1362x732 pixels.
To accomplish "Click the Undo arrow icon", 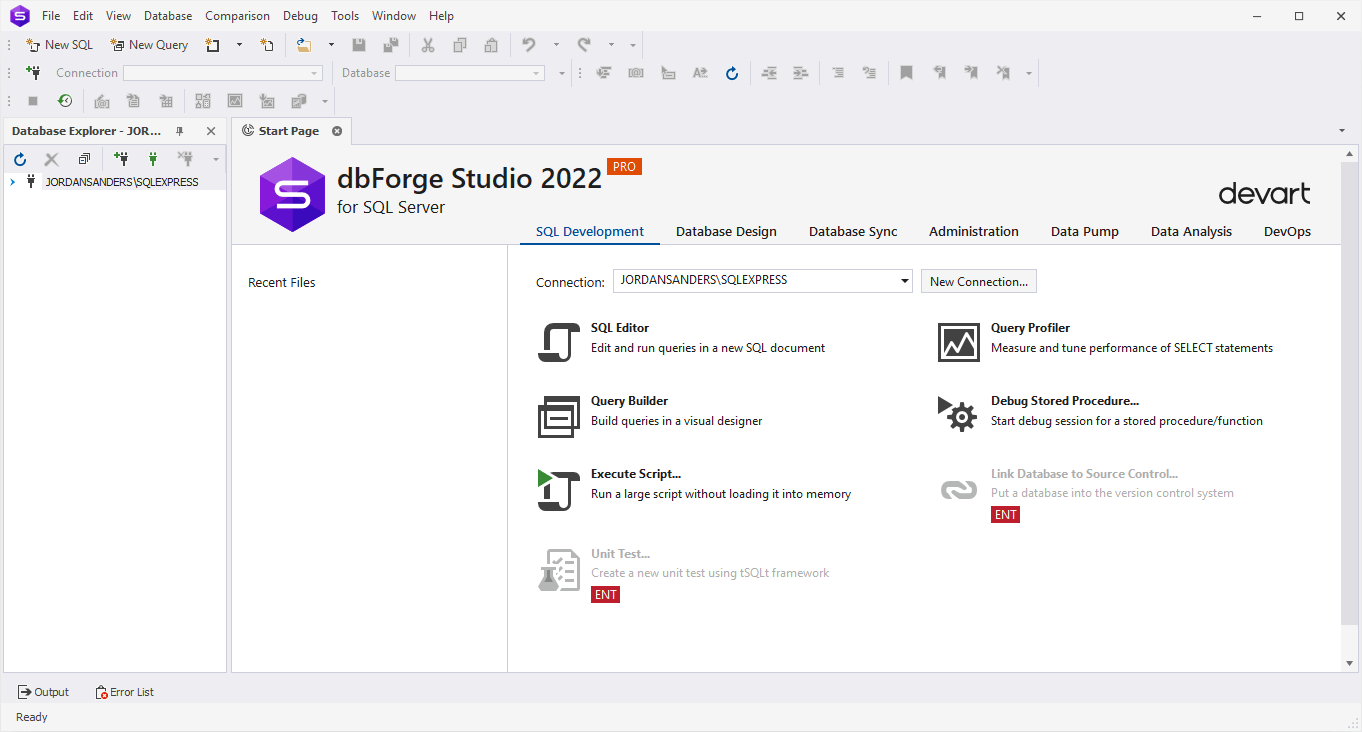I will pos(529,44).
